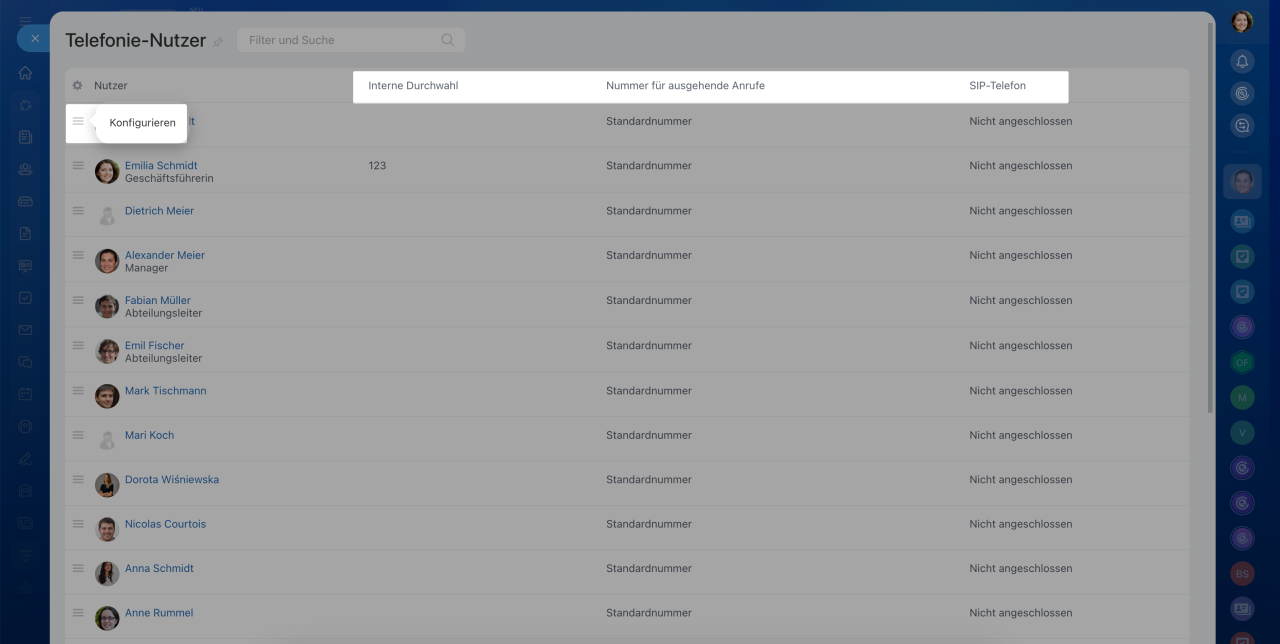Open the BS chat avatar in right panel
This screenshot has width=1280, height=644.
(1242, 574)
